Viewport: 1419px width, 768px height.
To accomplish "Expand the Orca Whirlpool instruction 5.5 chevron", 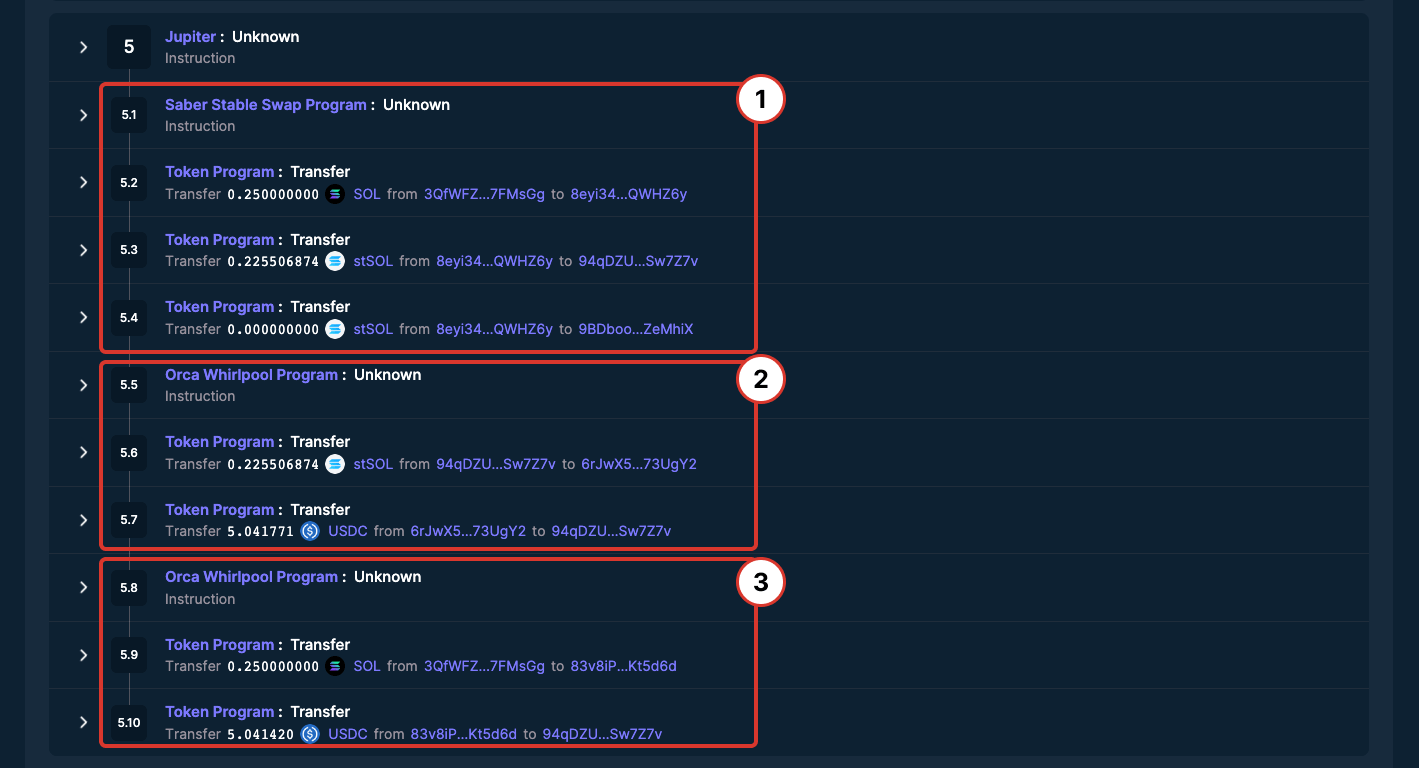I will [84, 385].
